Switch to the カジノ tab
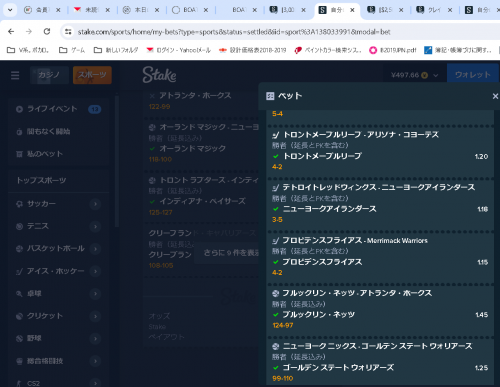This screenshot has height=387, width=500. (x=49, y=75)
